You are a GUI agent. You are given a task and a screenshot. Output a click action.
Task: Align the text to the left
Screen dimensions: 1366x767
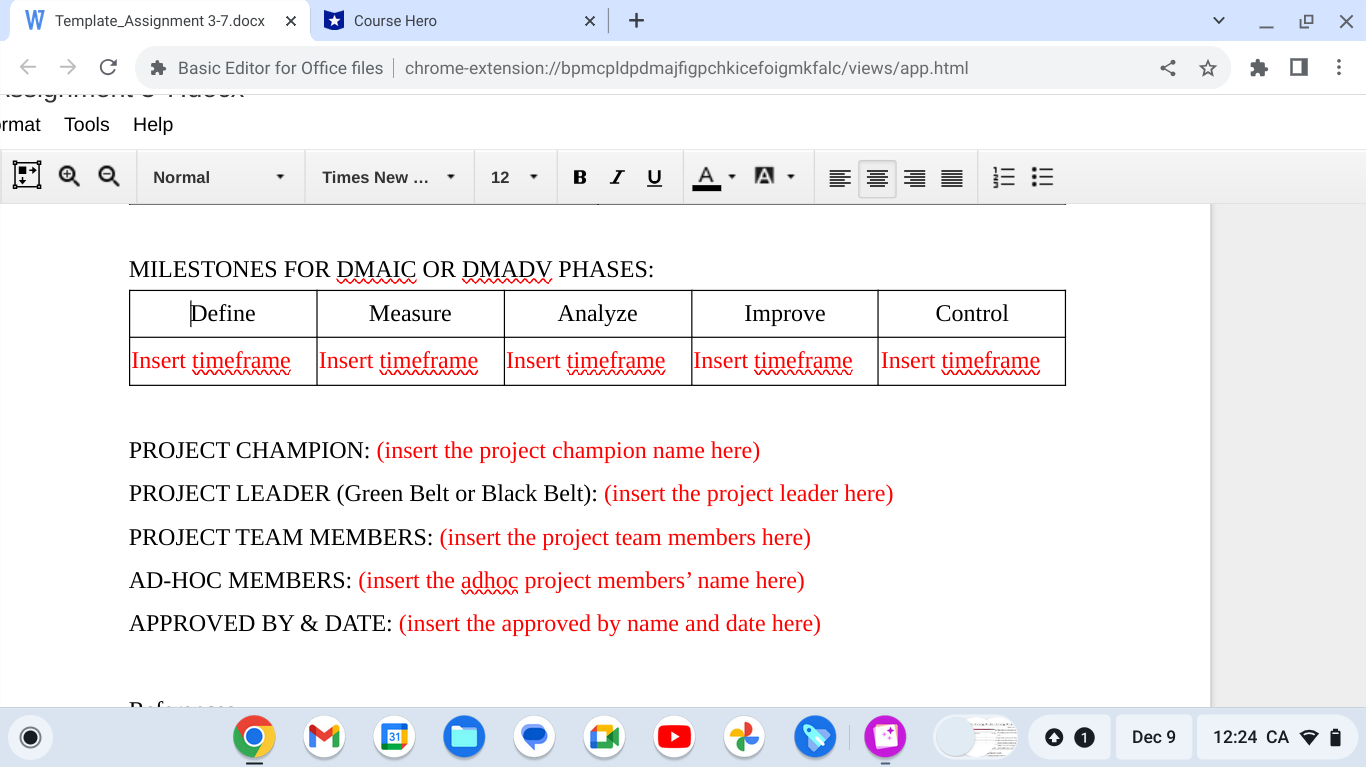coord(839,177)
